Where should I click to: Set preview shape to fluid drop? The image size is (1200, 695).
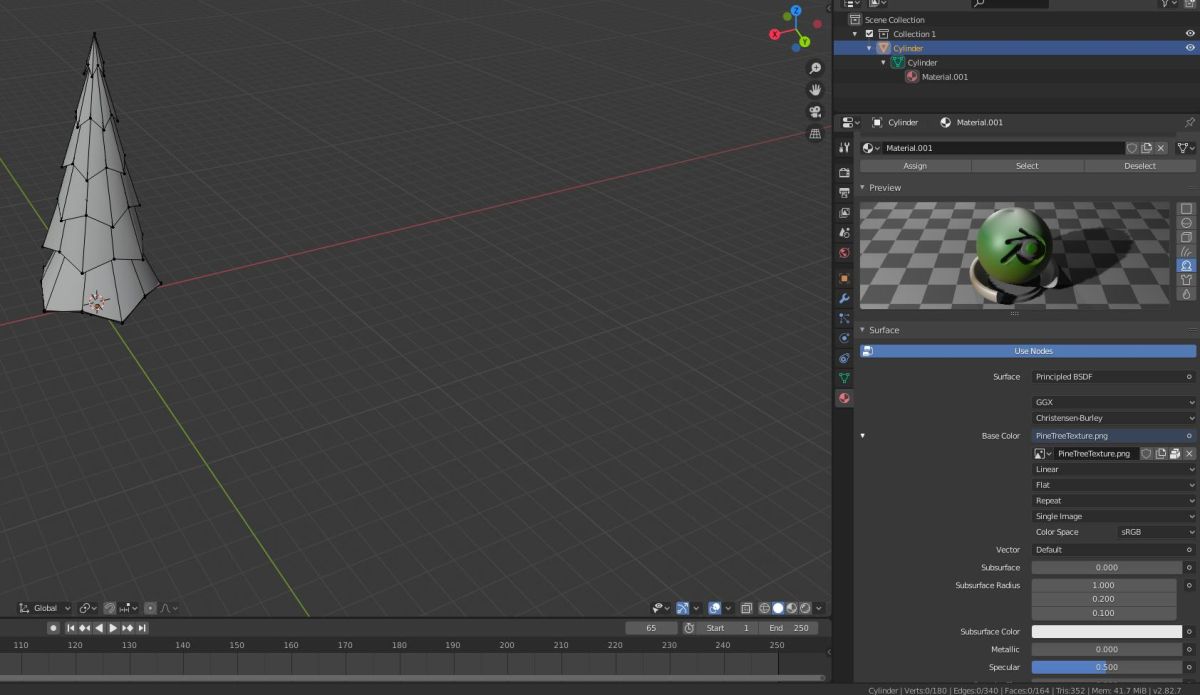pos(1187,294)
